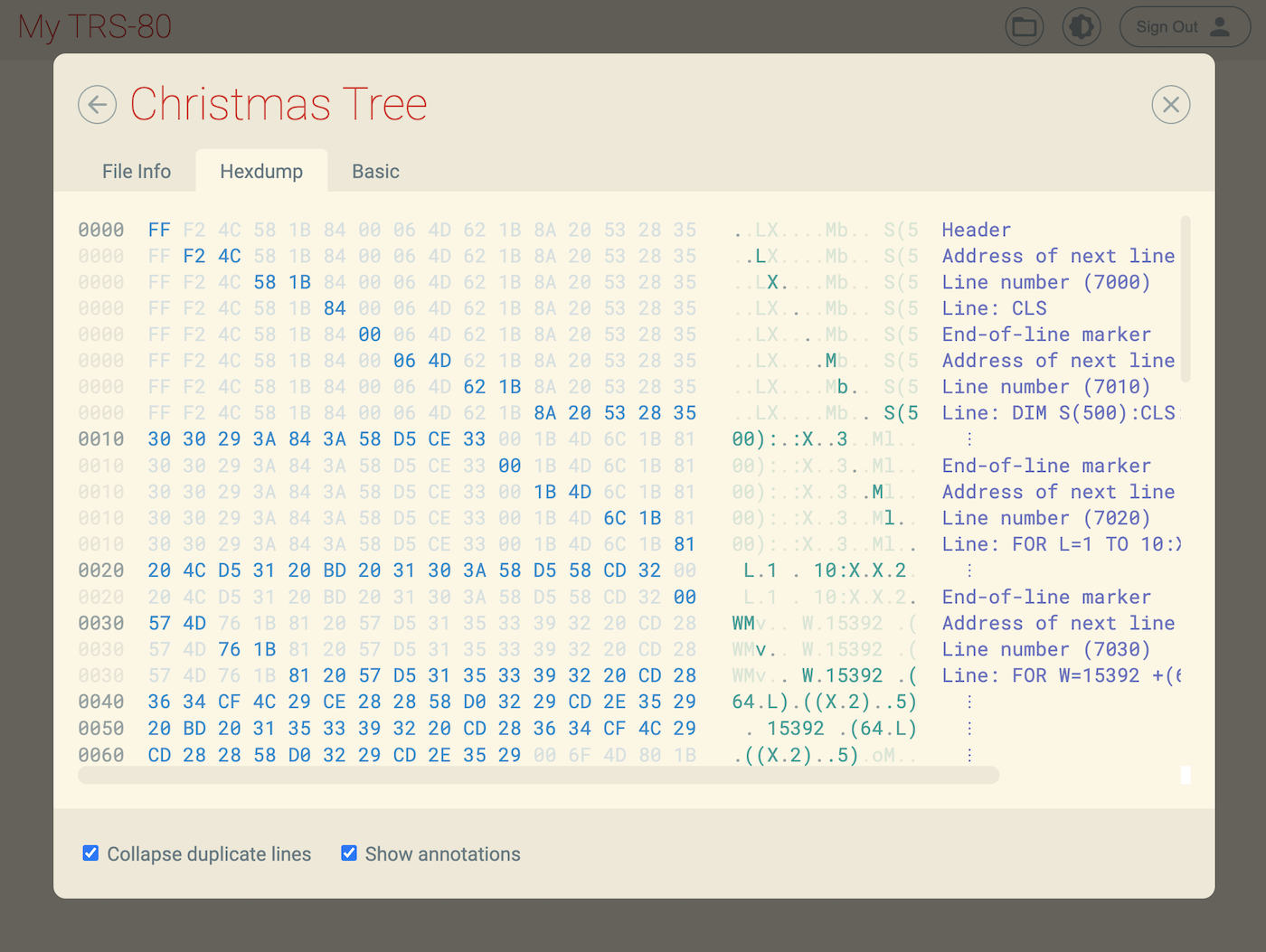Click the Line: CLS annotation
The image size is (1266, 952).
tap(994, 308)
